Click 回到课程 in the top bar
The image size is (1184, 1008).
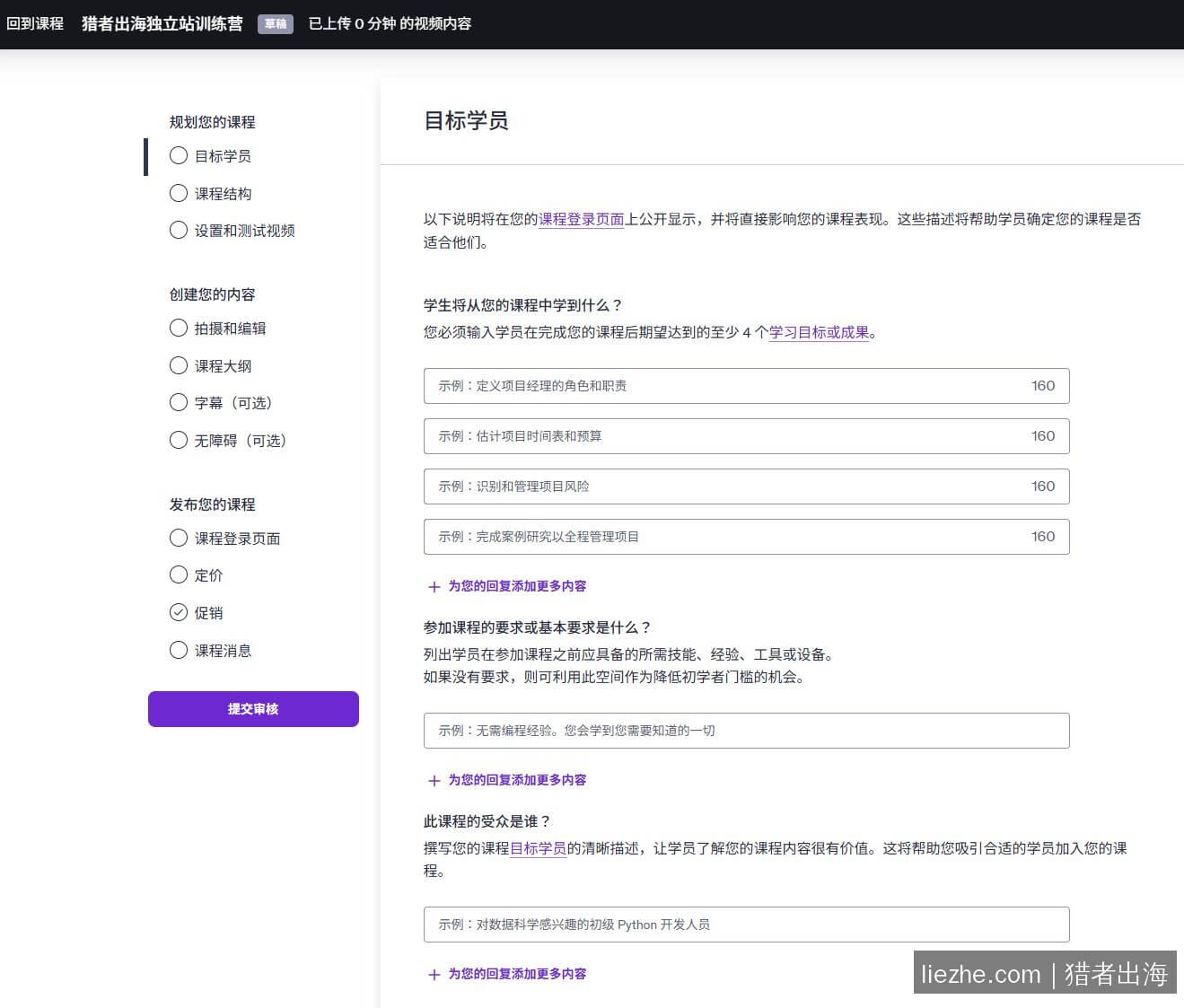coord(35,23)
